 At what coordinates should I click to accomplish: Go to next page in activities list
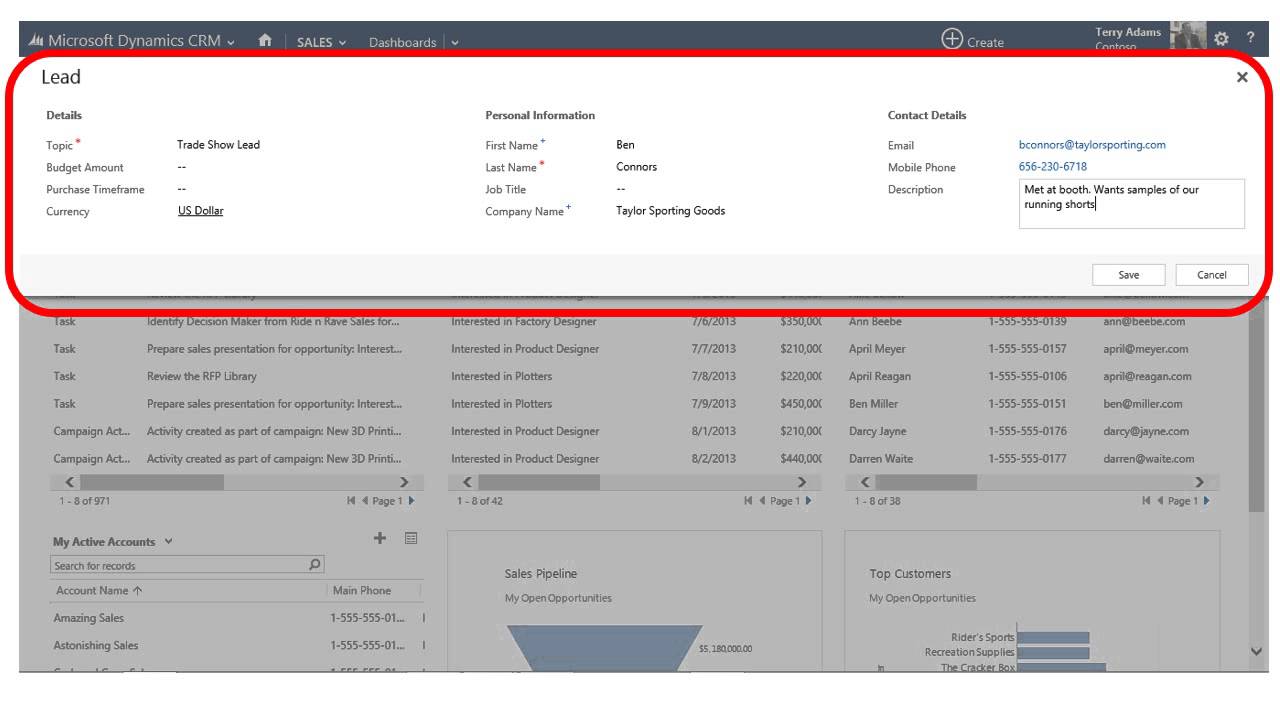411,501
